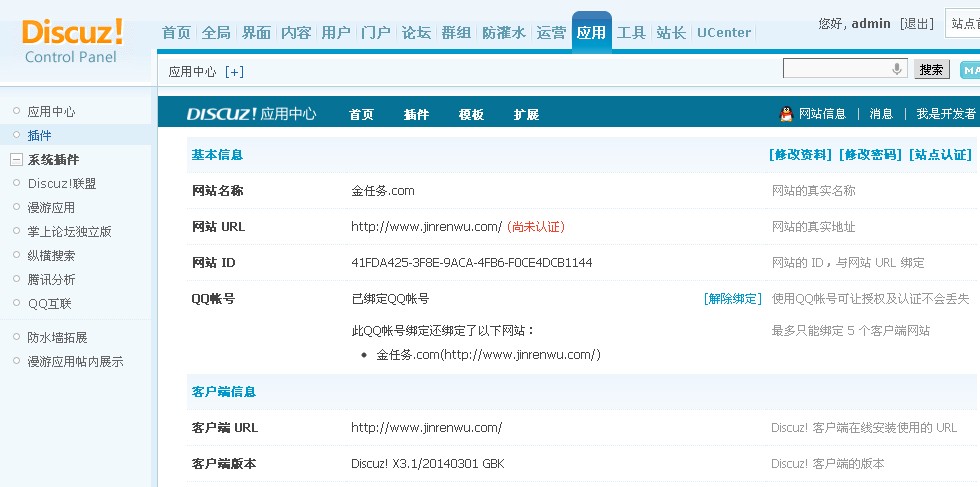
Task: Click [解除绑定] for QQ account
Action: (732, 299)
